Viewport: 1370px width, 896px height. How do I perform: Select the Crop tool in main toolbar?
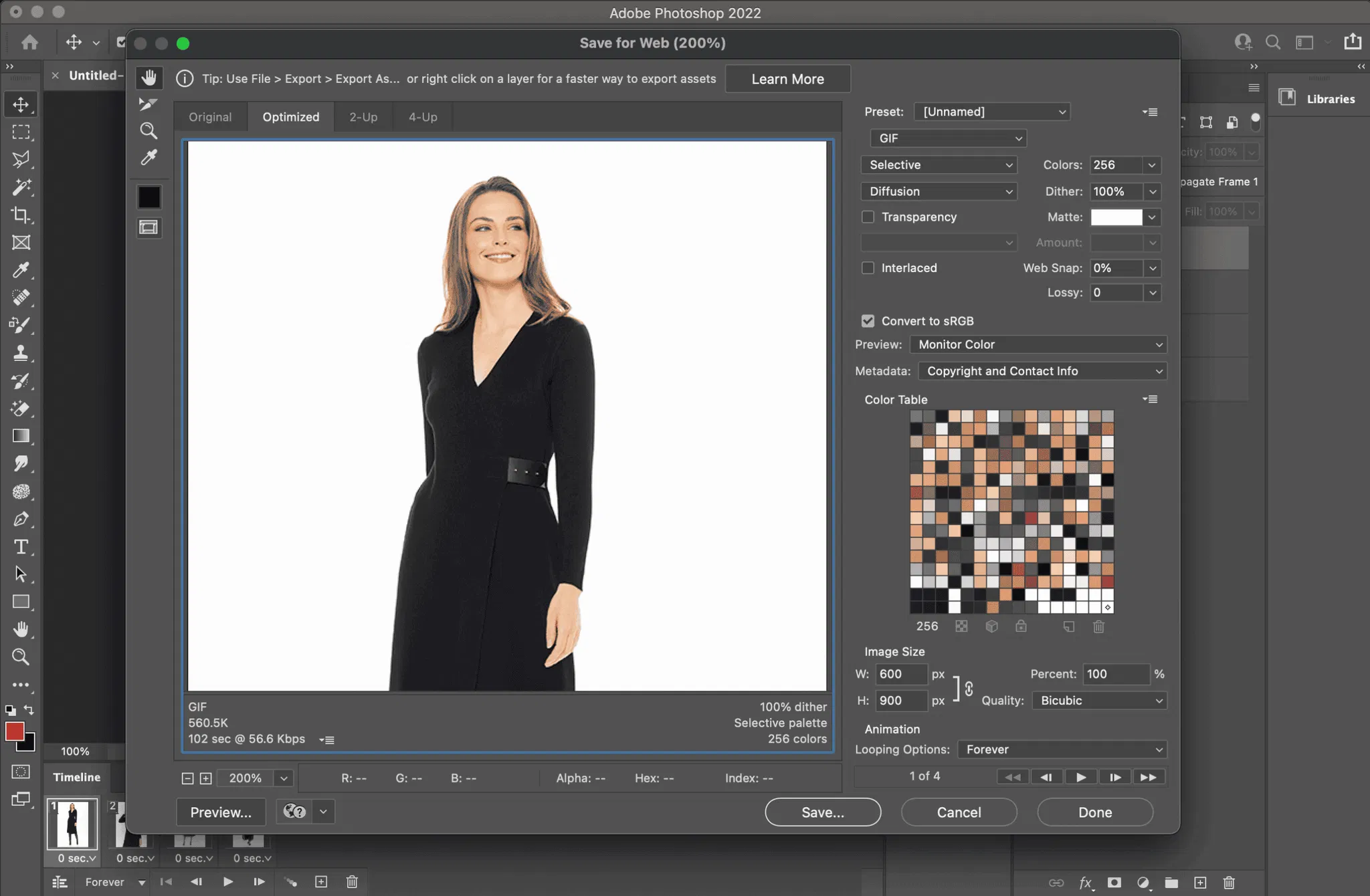tap(21, 215)
